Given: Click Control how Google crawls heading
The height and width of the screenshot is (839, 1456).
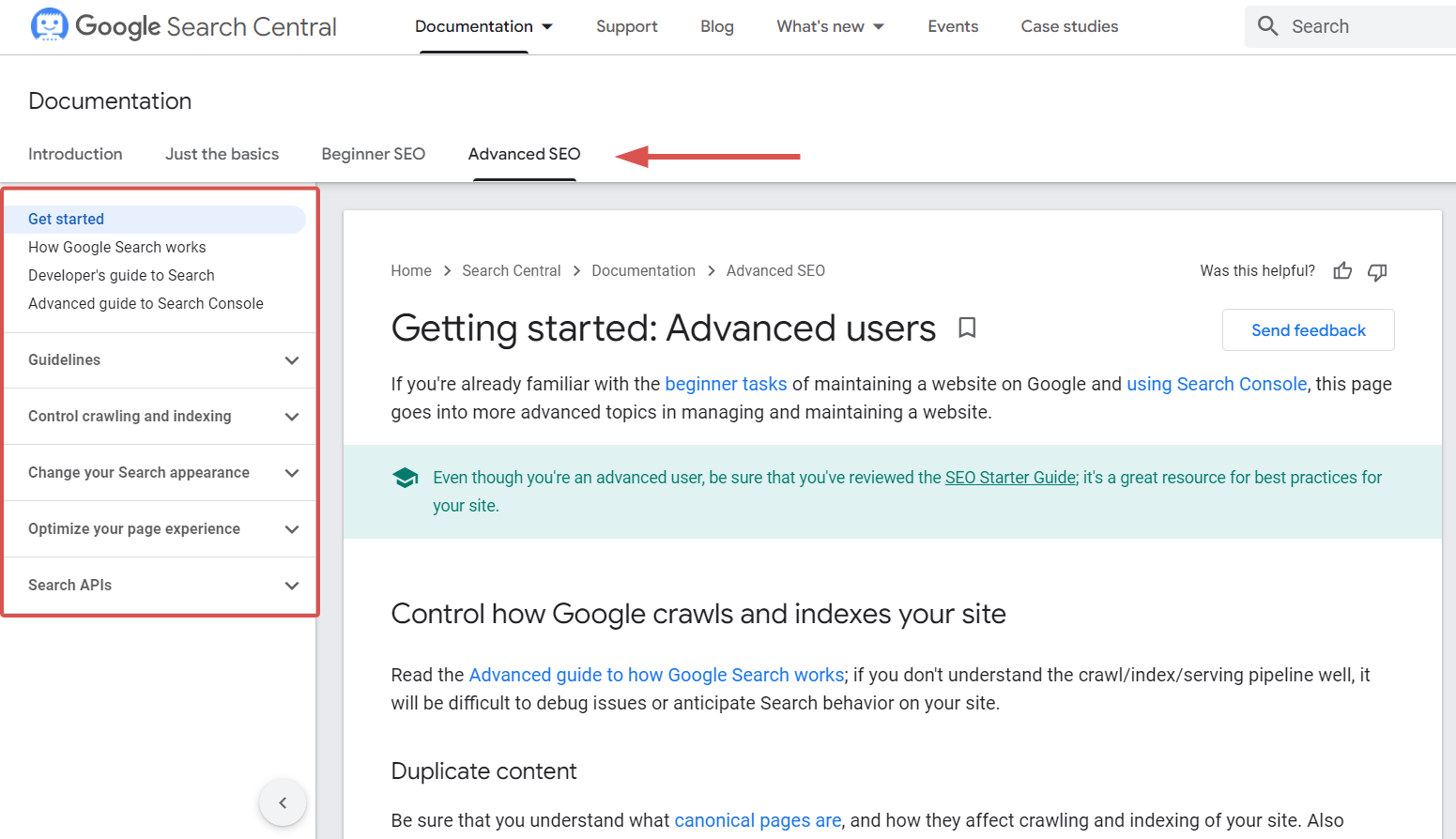Looking at the screenshot, I should pos(698,614).
